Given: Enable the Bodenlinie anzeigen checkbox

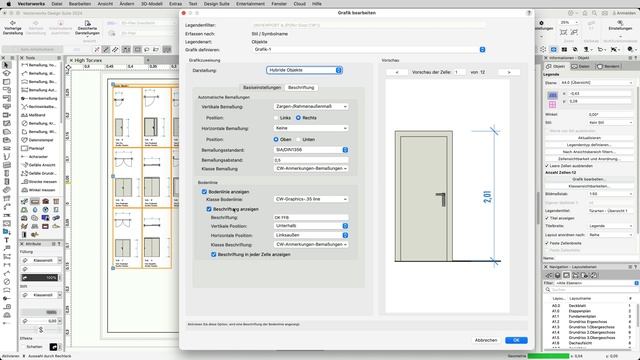Looking at the screenshot, I should coord(204,192).
